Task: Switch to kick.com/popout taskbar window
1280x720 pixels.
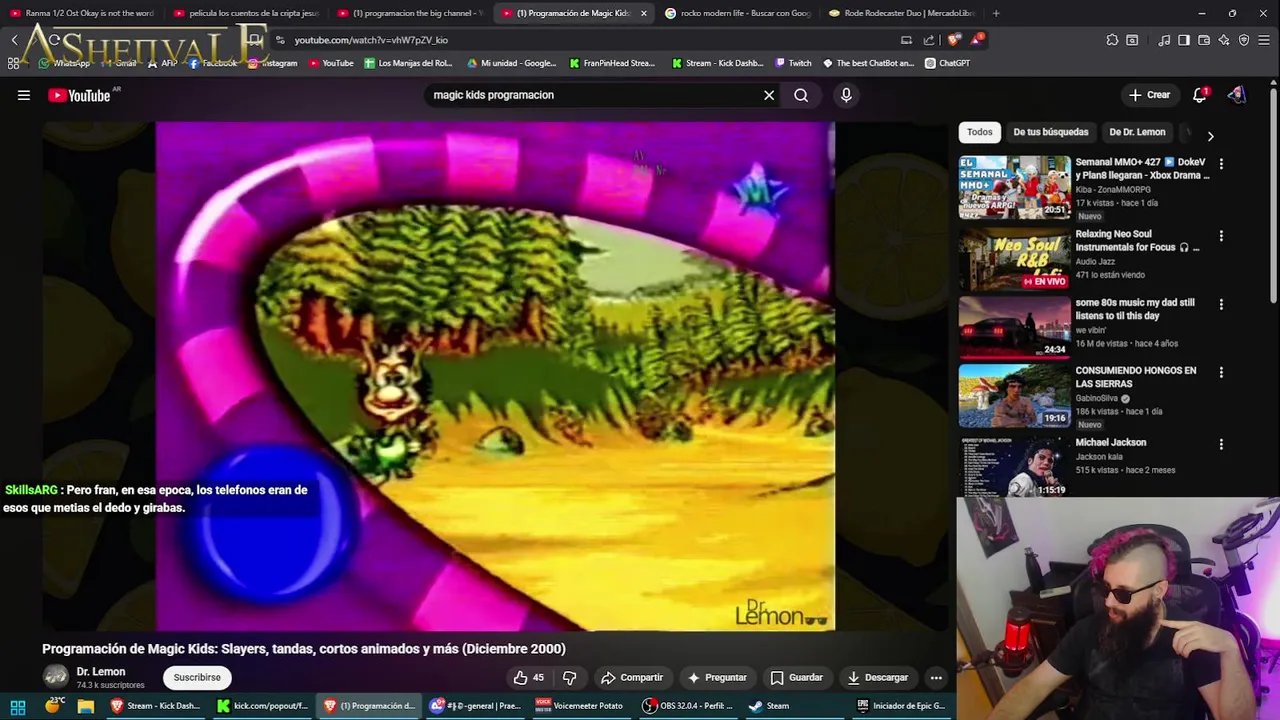Action: 262,706
